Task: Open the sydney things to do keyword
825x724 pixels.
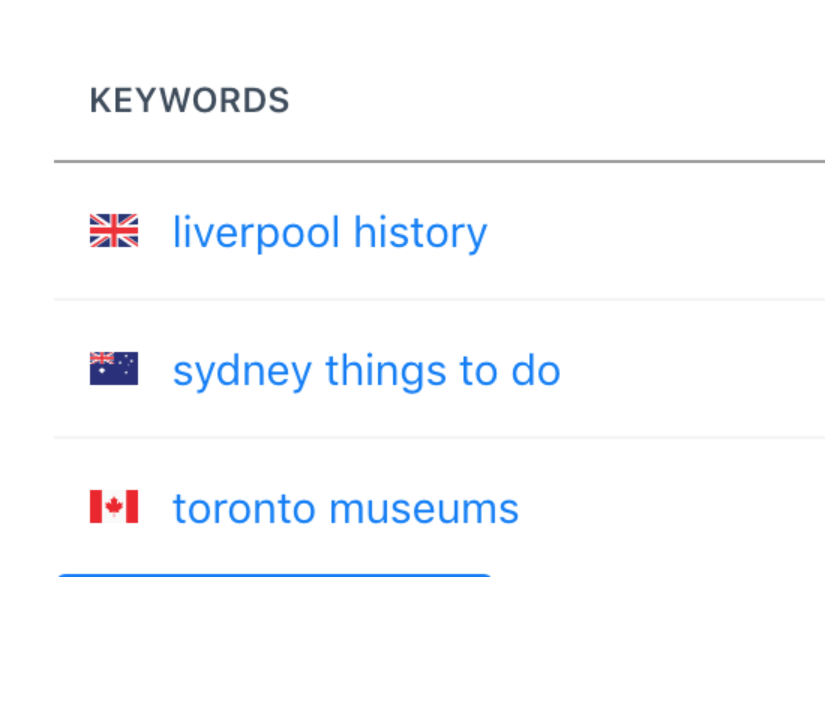Action: 367,371
